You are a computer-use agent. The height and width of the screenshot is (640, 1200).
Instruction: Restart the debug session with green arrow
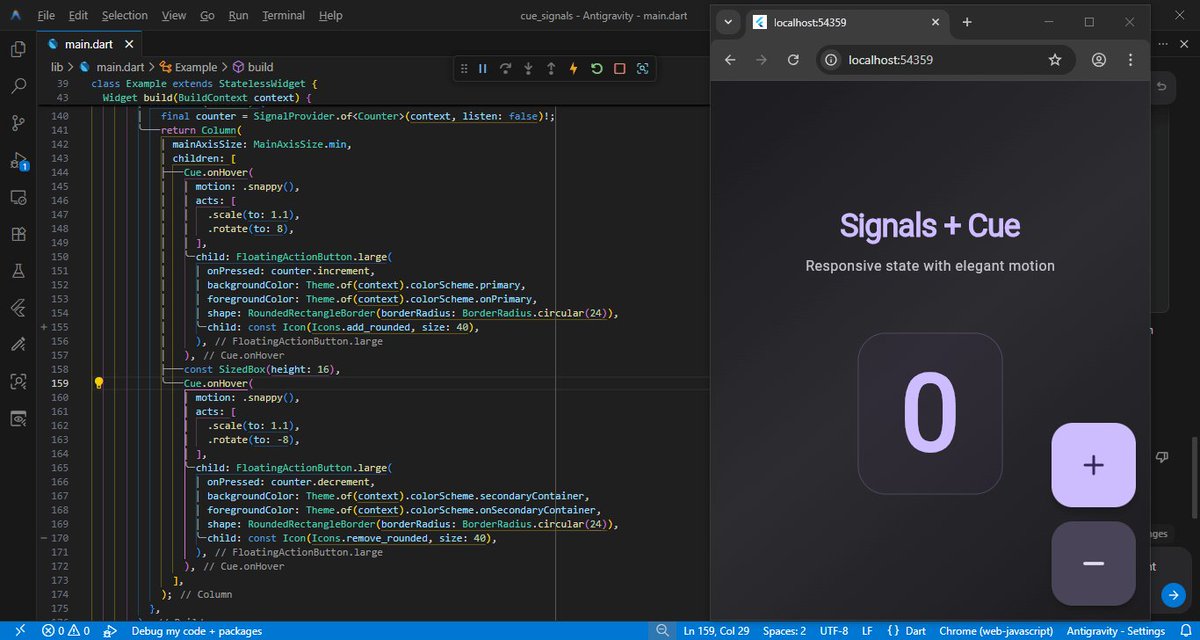point(597,69)
